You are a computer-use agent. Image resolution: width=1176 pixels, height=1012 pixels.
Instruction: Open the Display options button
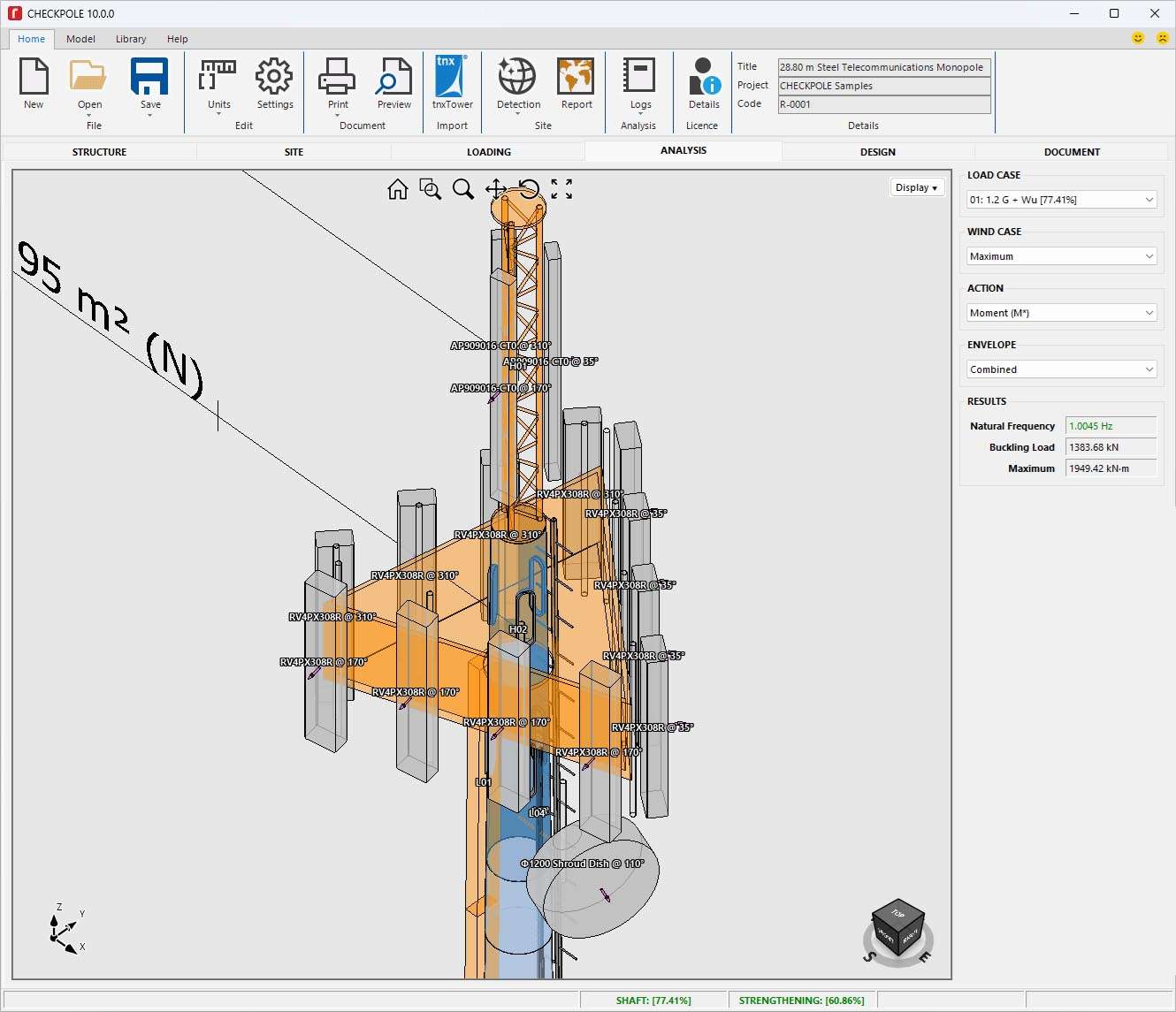(916, 187)
